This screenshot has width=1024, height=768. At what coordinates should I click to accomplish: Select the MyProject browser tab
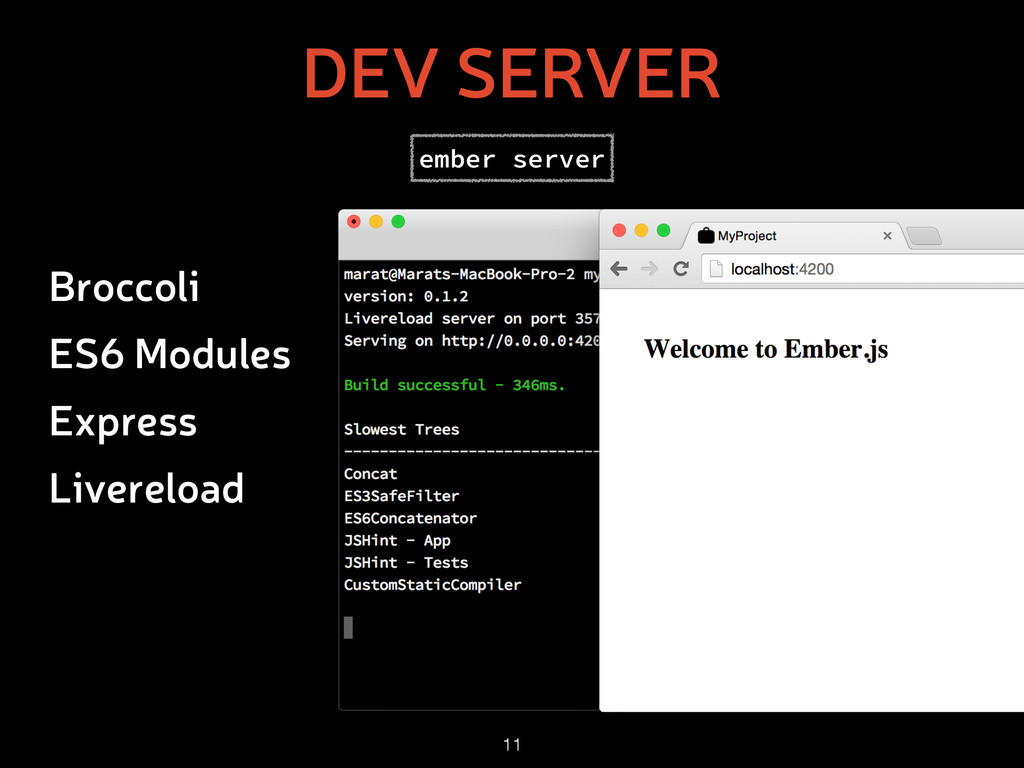794,236
